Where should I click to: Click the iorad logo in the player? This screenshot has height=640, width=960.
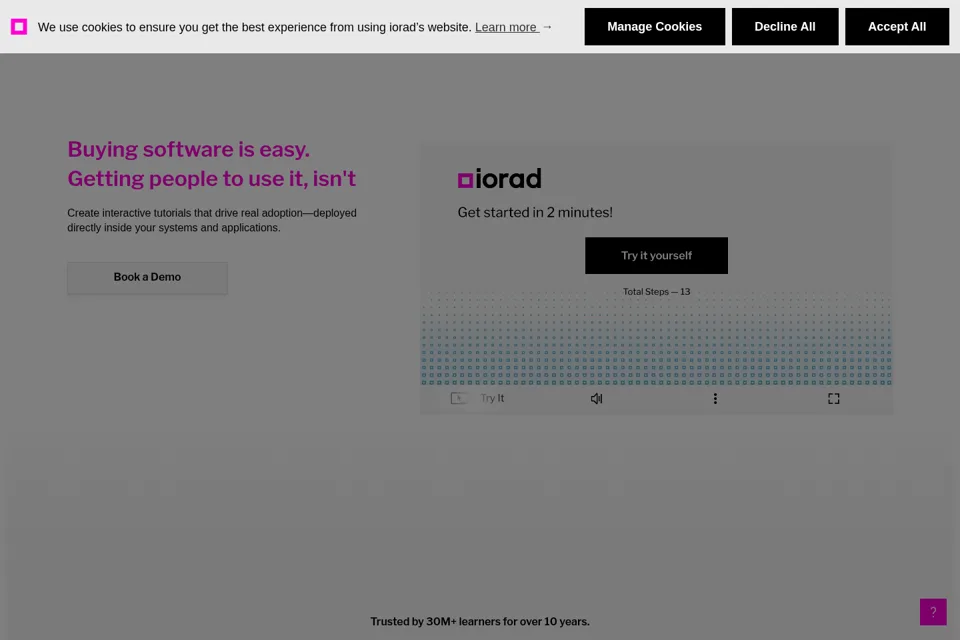click(x=500, y=178)
